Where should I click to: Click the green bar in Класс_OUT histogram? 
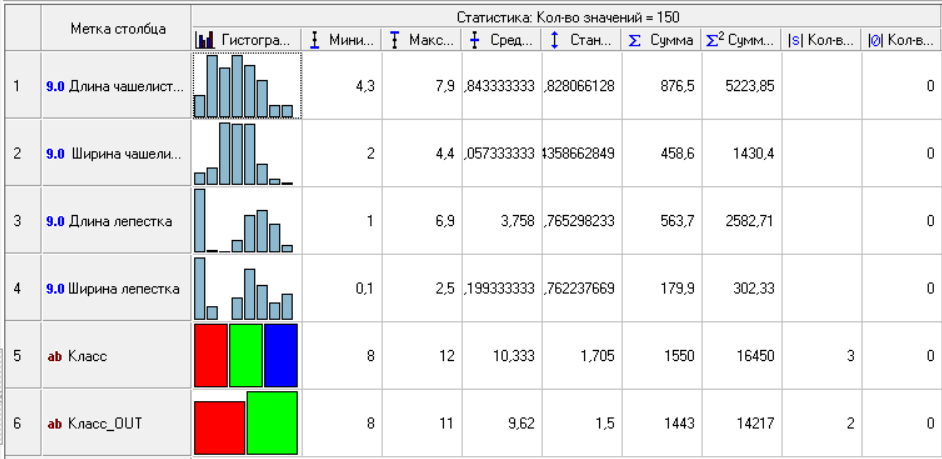point(272,423)
